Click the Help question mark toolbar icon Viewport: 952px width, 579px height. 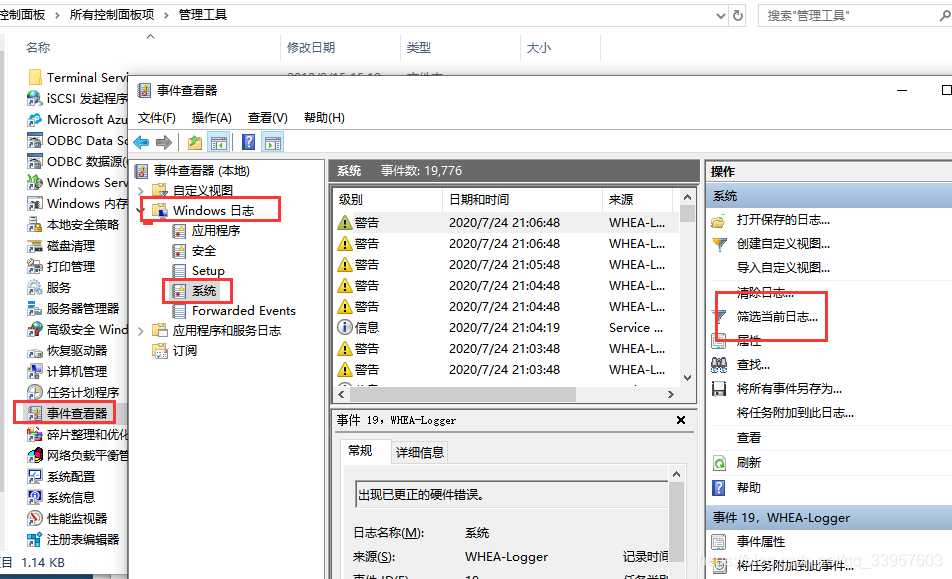click(248, 142)
